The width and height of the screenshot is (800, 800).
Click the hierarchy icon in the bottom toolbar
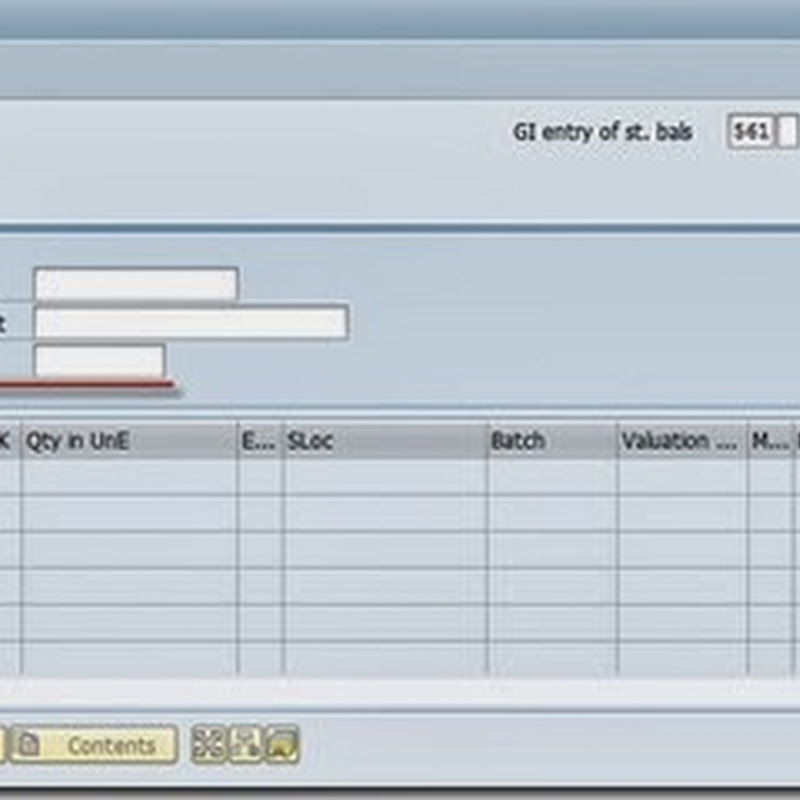tap(246, 744)
